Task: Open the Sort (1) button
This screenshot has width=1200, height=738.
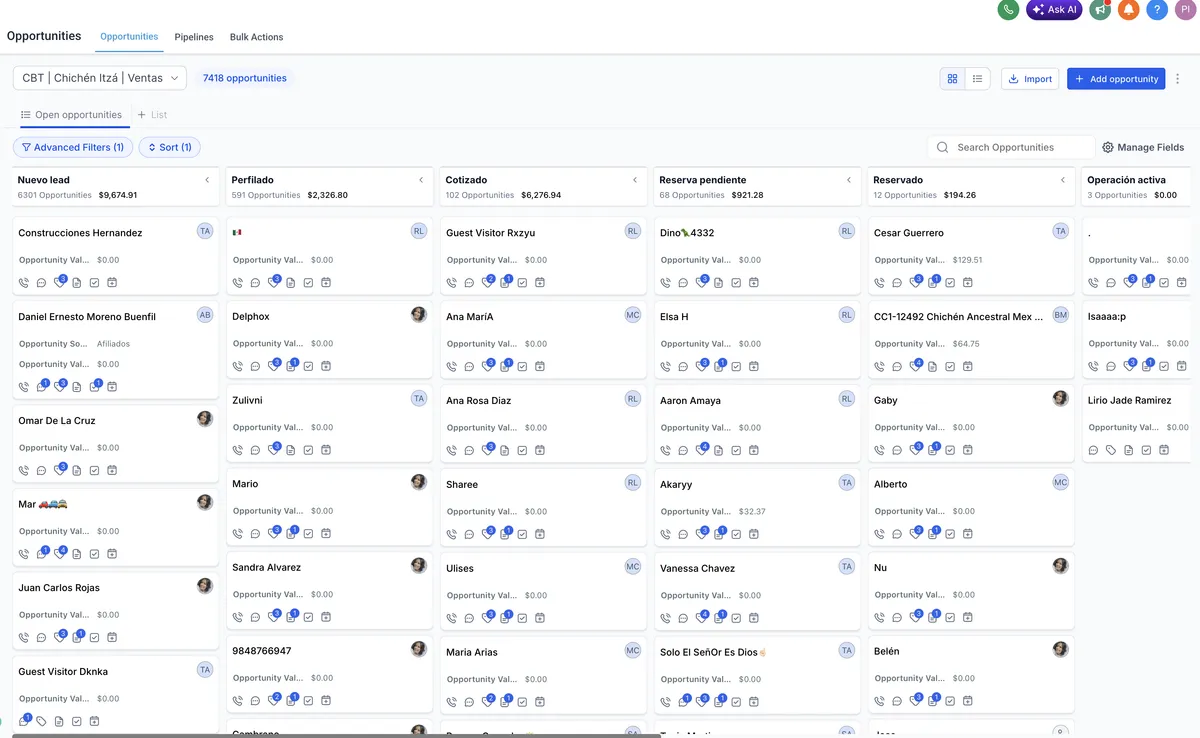Action: coord(170,147)
